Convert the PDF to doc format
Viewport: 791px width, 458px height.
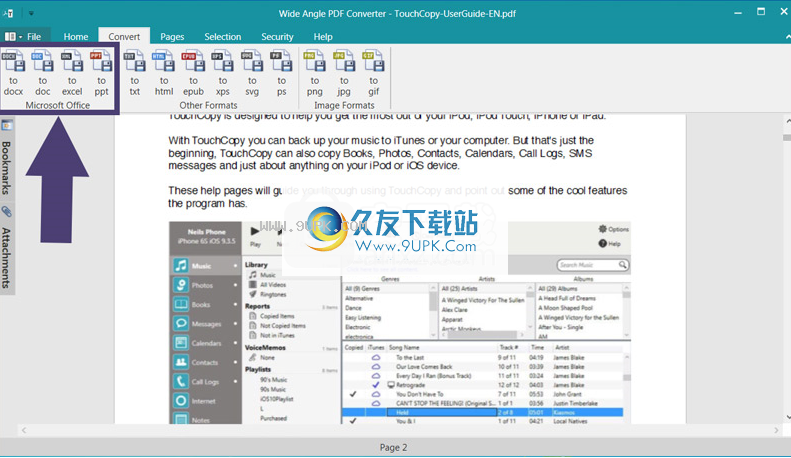tap(43, 73)
